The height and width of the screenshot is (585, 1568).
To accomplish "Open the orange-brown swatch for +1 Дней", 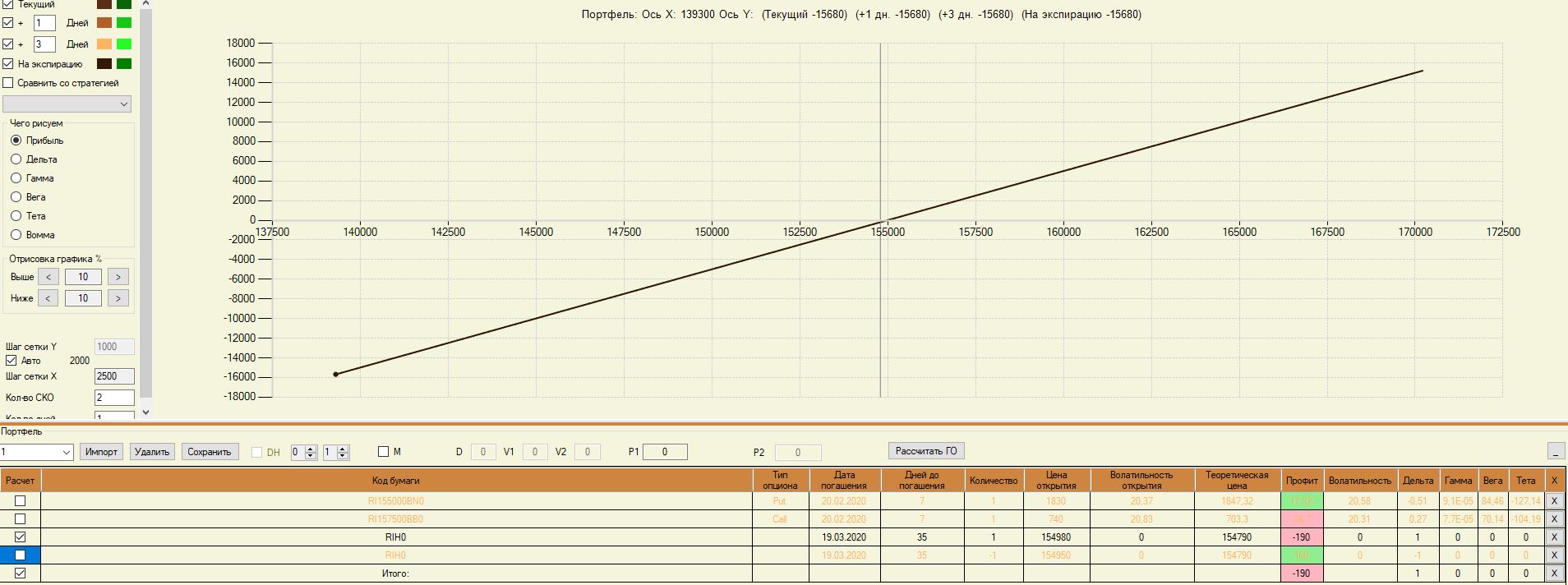I will click(x=104, y=23).
